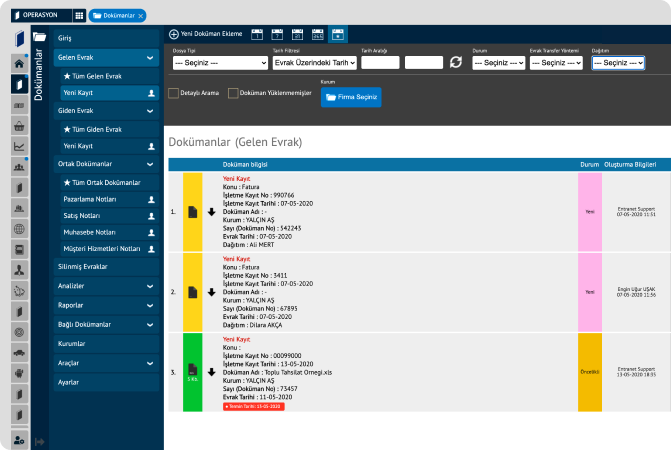The image size is (671, 450).
Task: Filter by the yearly calendar icon (365)
Action: tap(318, 34)
